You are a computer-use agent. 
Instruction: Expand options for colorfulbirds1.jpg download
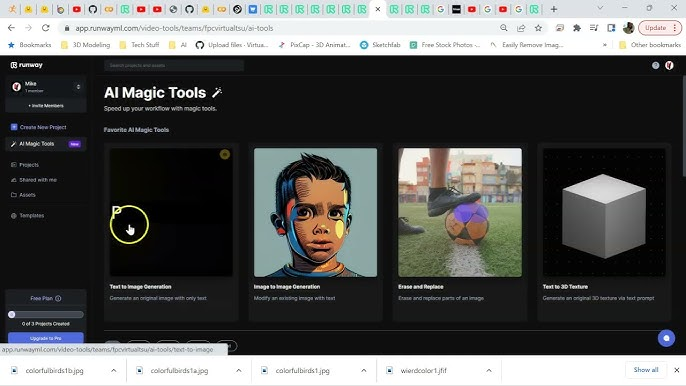pos(364,371)
